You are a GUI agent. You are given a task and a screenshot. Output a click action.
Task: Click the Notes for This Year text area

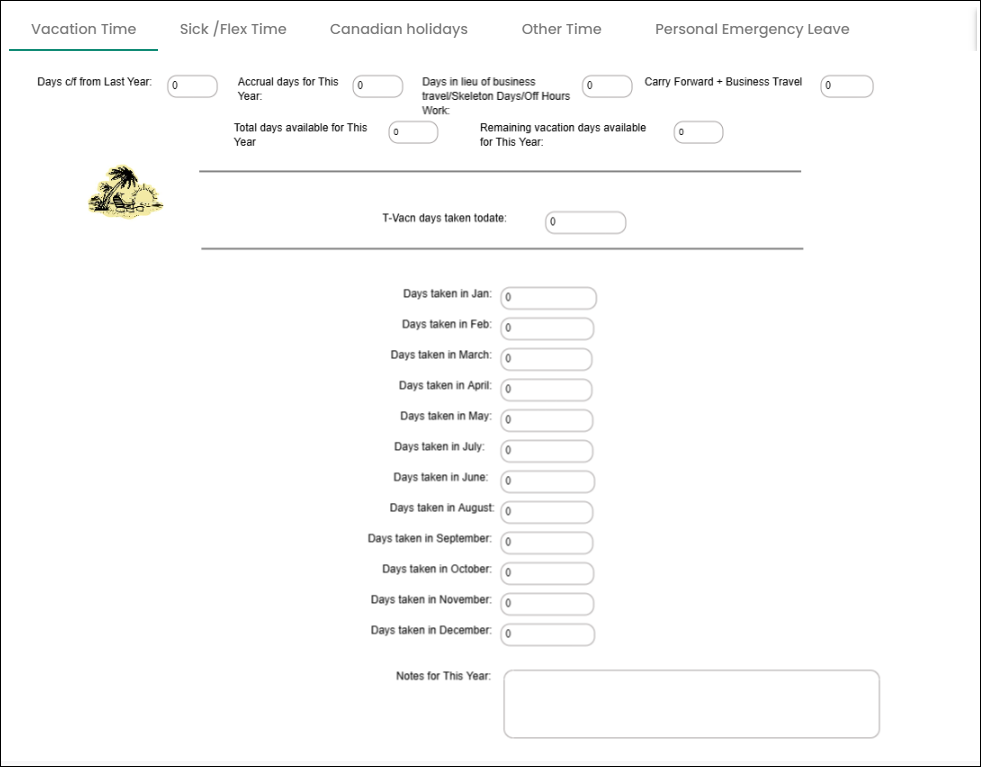click(x=691, y=704)
